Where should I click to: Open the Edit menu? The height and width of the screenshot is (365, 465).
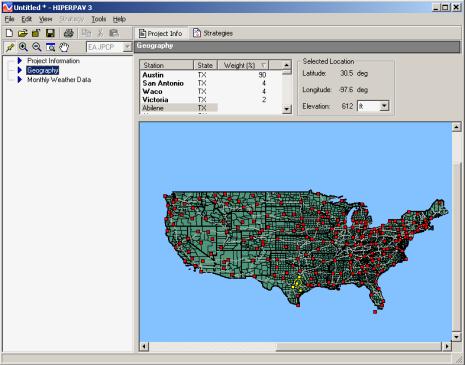point(27,19)
